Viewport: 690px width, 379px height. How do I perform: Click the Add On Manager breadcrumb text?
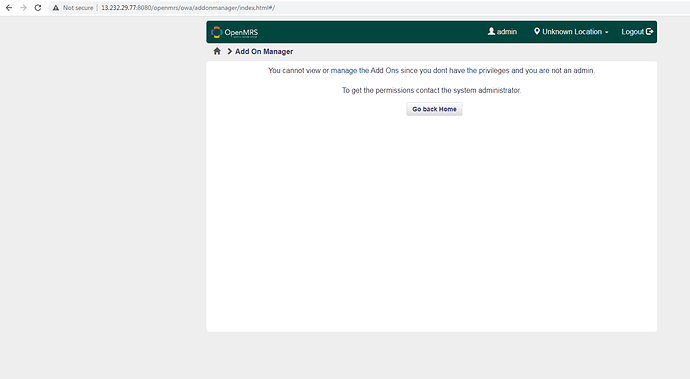click(264, 52)
